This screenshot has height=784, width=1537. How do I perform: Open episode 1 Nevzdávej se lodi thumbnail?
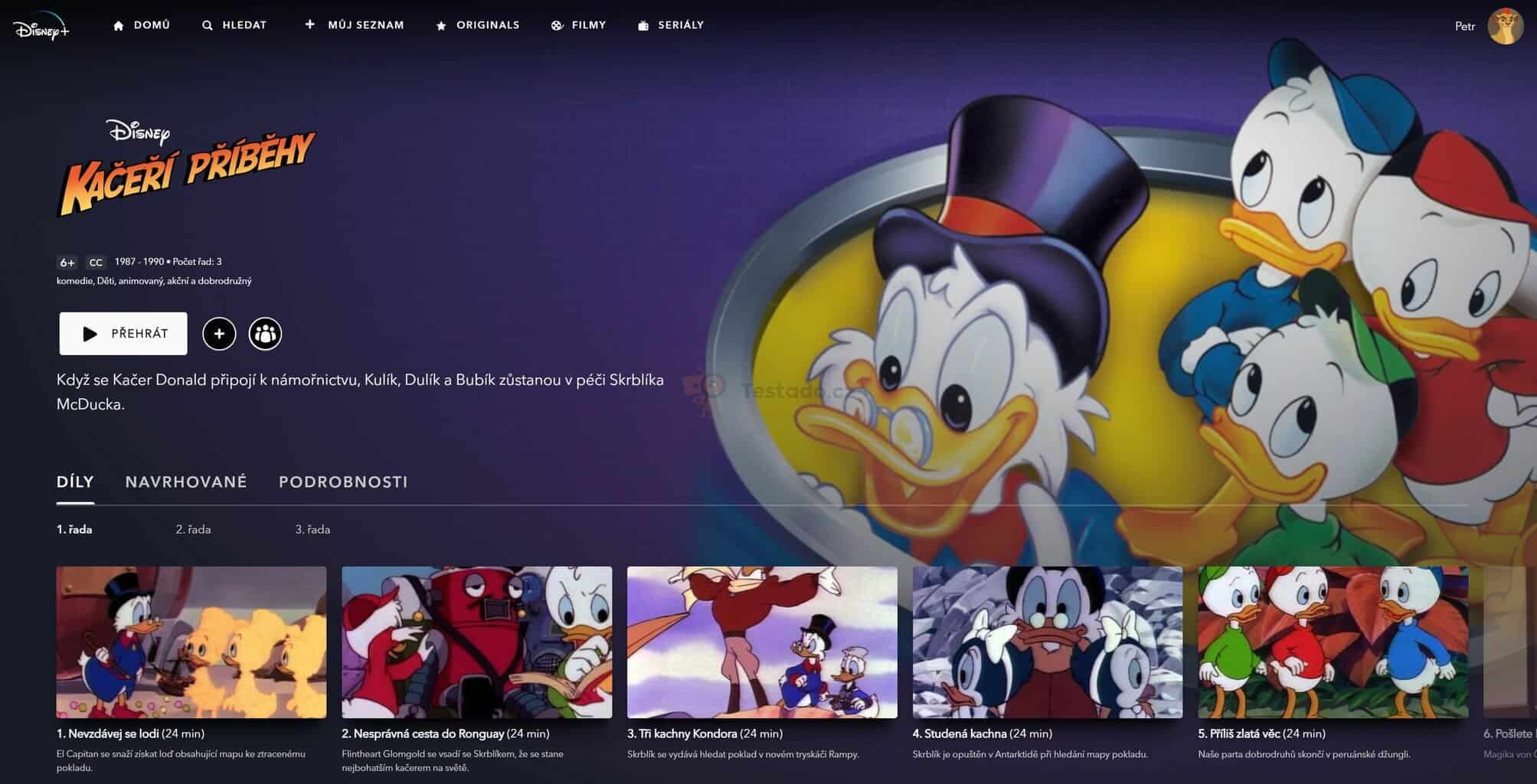point(191,642)
